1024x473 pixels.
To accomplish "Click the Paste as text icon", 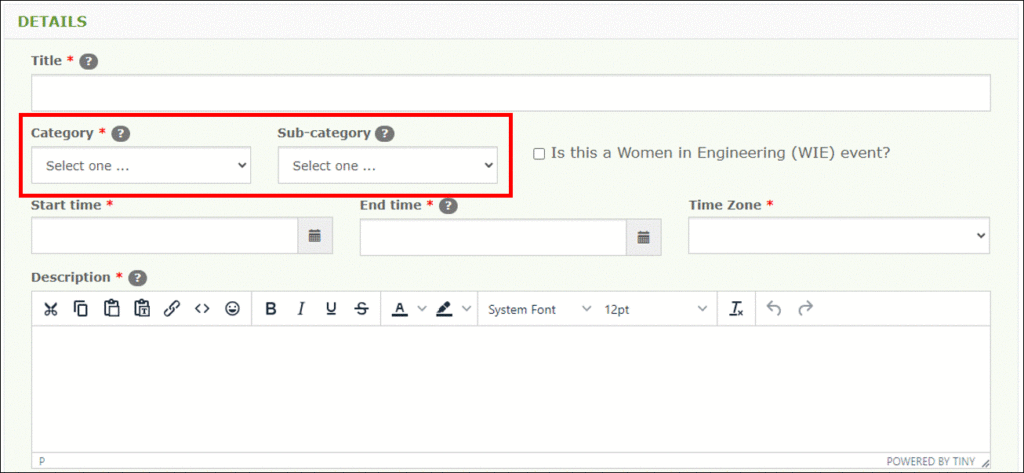I will tap(142, 309).
